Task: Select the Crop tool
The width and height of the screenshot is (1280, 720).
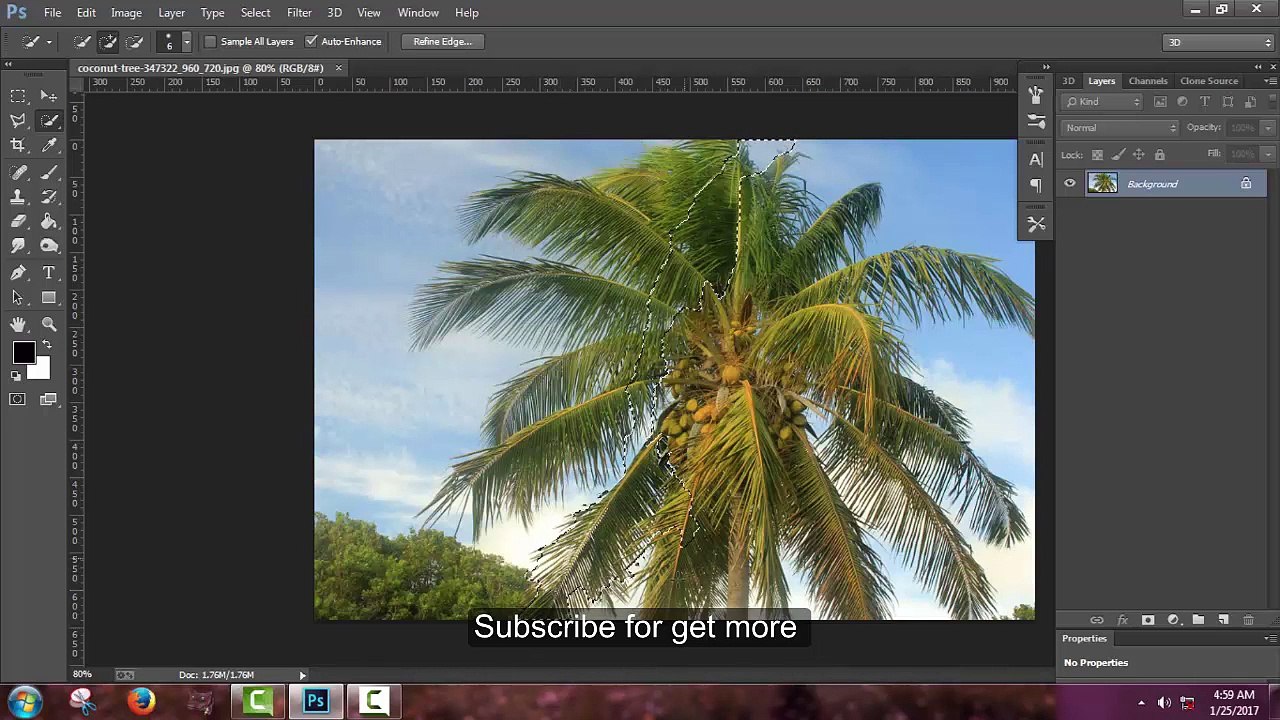Action: (x=18, y=146)
